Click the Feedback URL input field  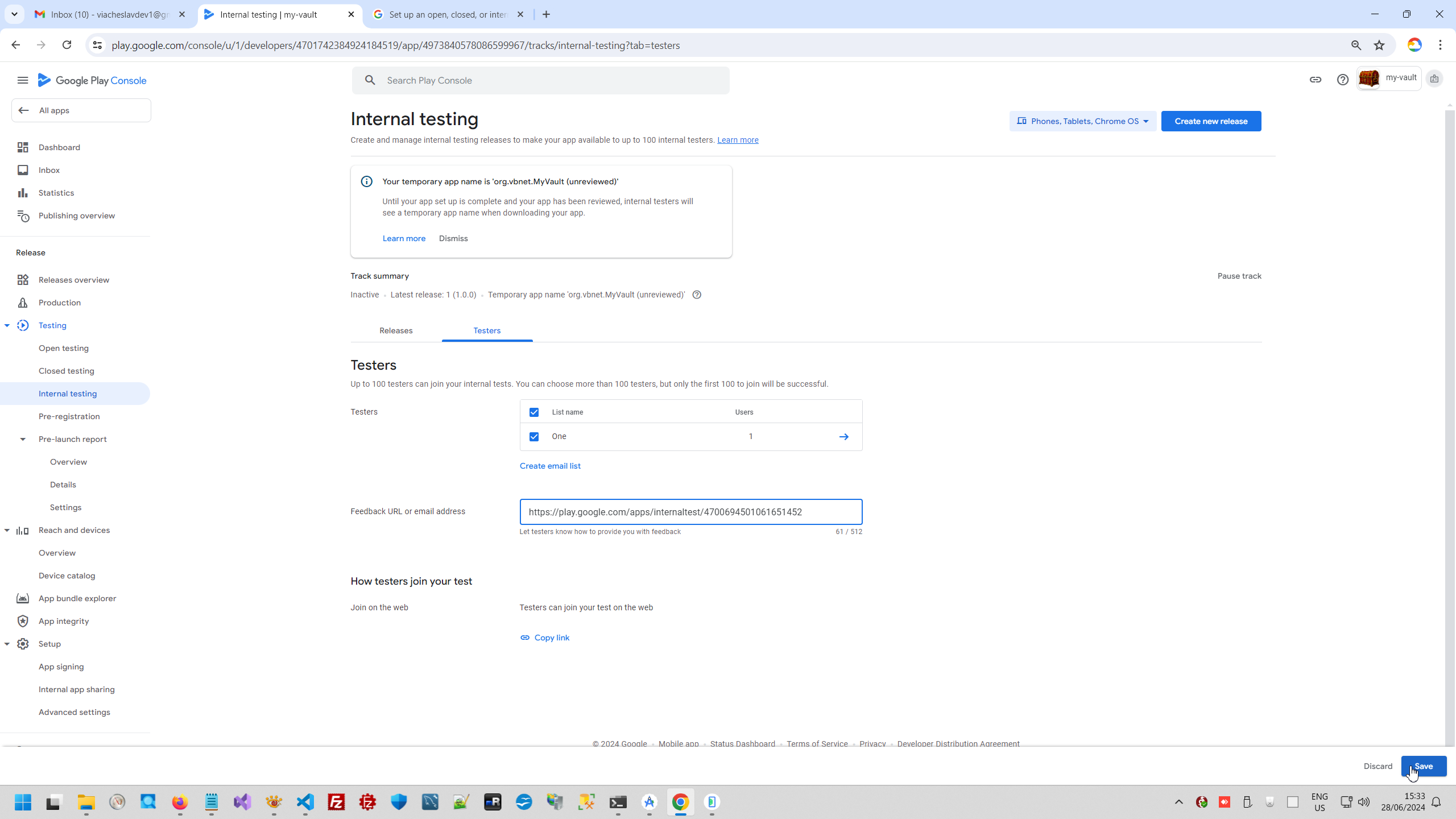pyautogui.click(x=690, y=512)
